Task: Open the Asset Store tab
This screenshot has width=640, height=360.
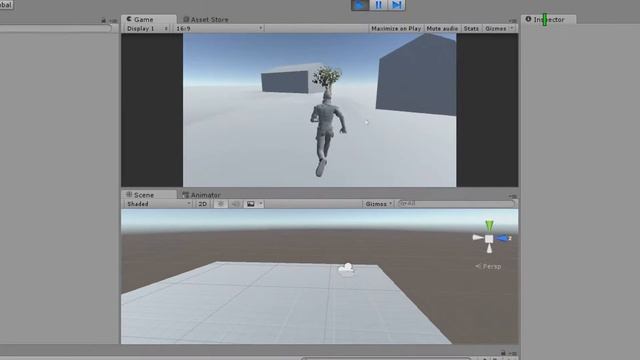Action: [206, 20]
